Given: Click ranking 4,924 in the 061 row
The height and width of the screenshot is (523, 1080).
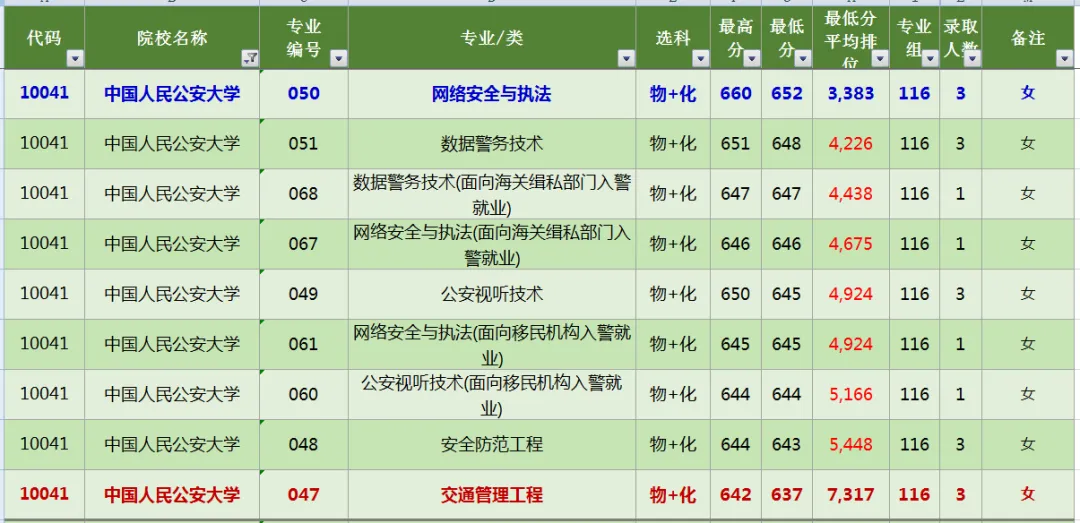Looking at the screenshot, I should [x=851, y=344].
